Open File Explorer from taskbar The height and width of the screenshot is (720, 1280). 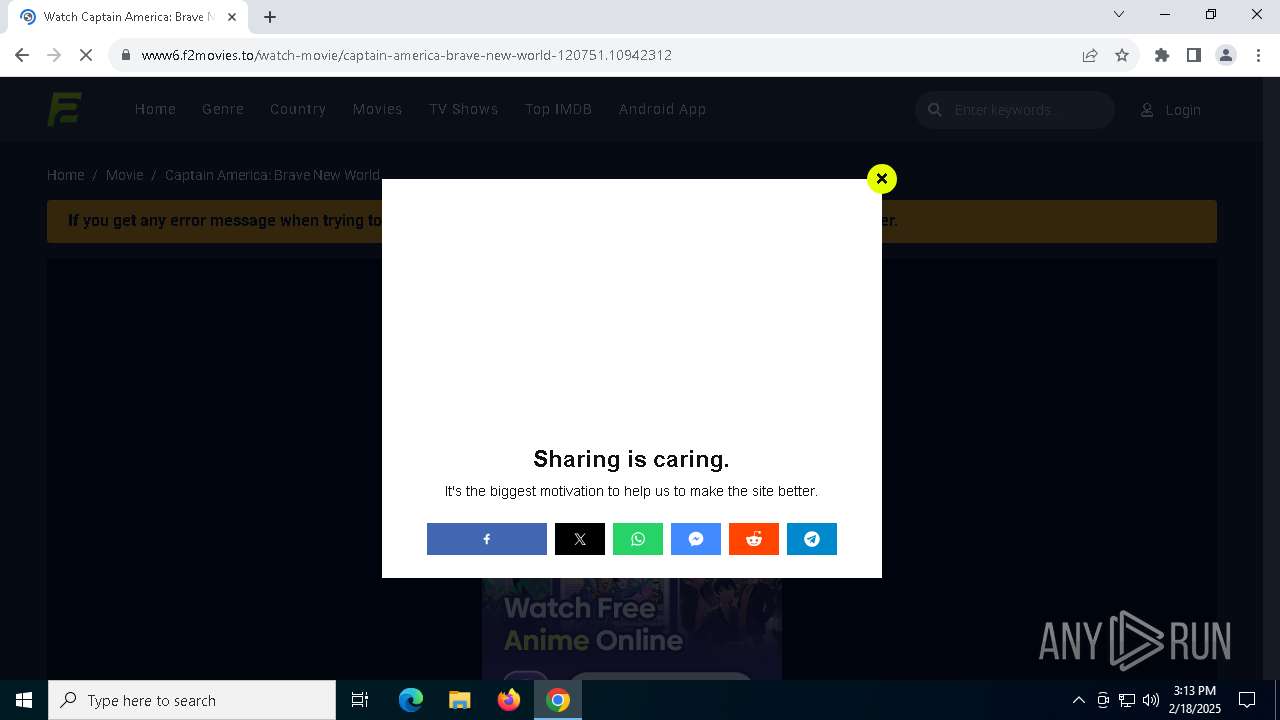(460, 700)
